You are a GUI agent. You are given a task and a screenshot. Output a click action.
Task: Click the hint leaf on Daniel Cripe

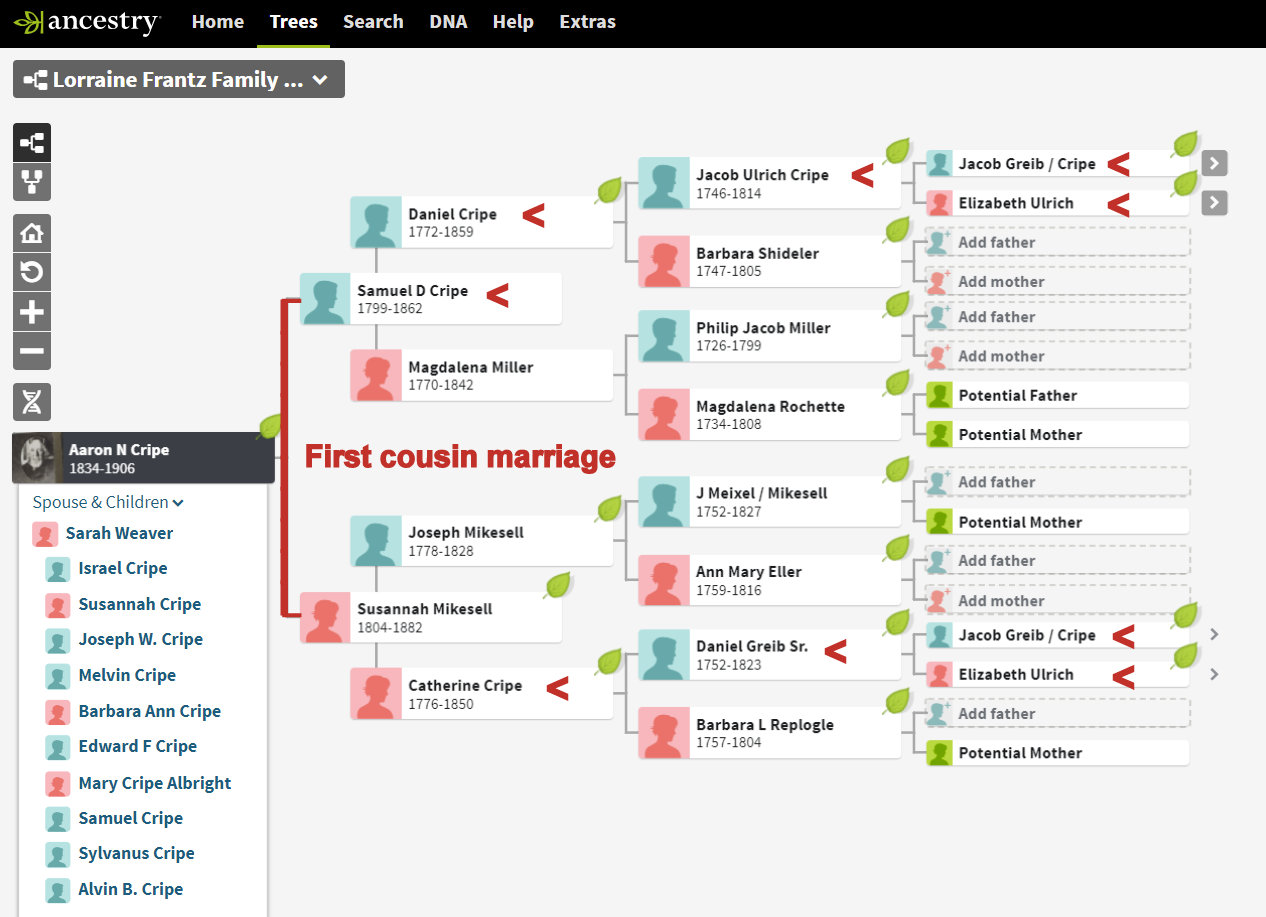(x=608, y=190)
